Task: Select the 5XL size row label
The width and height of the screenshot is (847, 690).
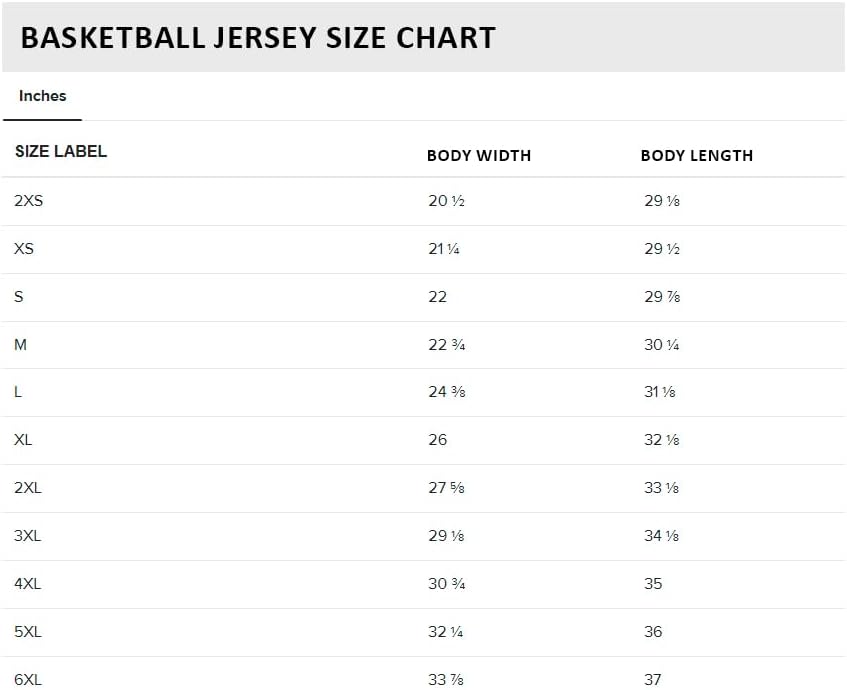Action: pos(28,632)
